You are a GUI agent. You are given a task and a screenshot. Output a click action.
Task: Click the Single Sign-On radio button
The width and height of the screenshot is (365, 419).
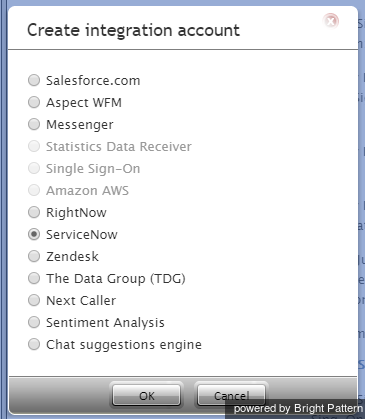[34, 168]
